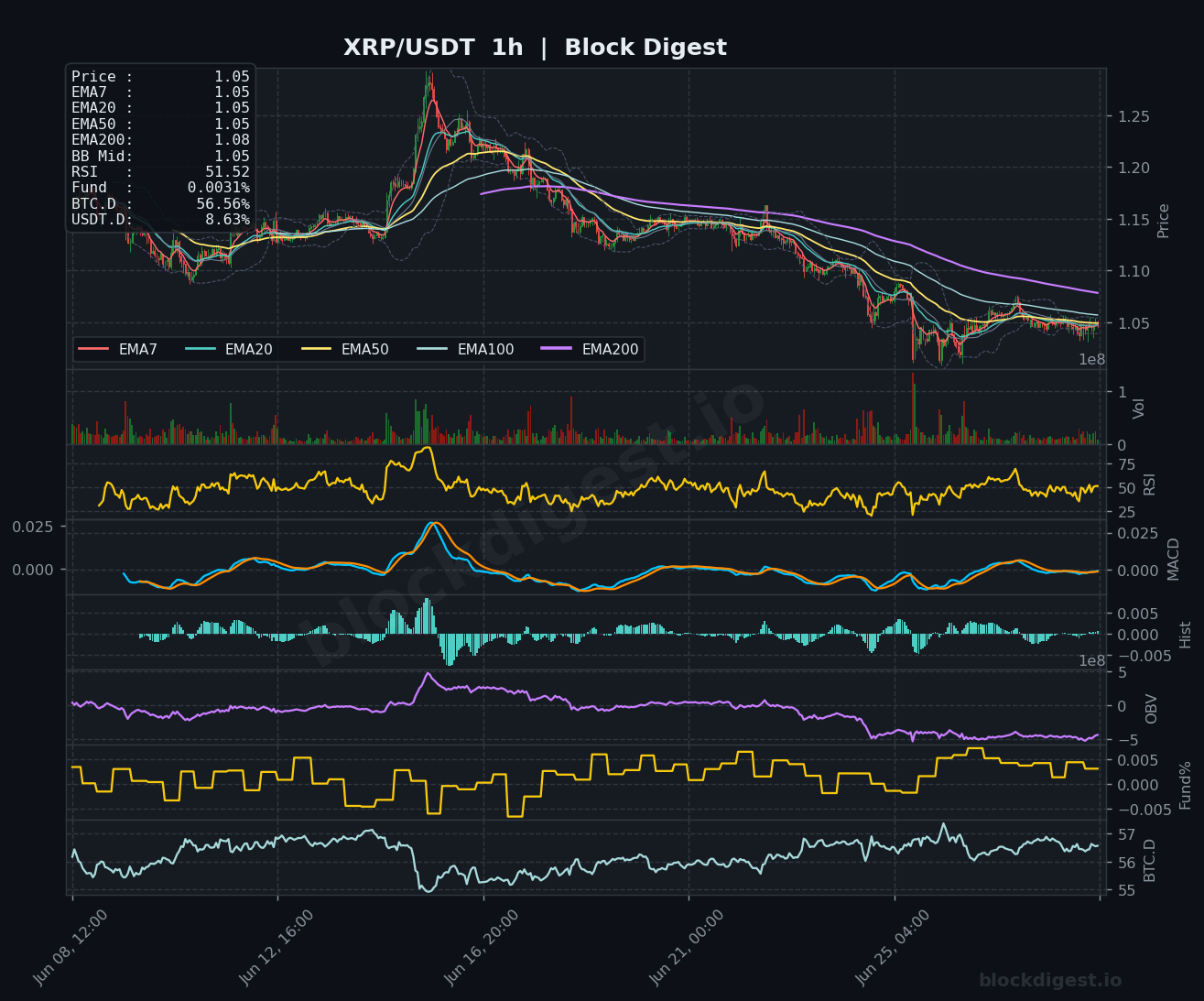Viewport: 1204px width, 1001px height.
Task: Click the RSI axis label on the right
Action: [1149, 484]
